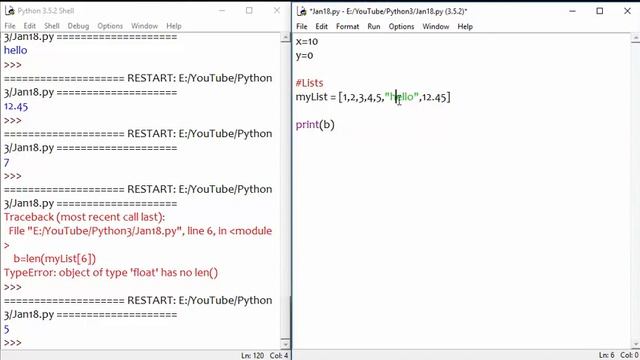640x360 pixels.
Task: Click the Traceback line in shell
Action: (x=84, y=217)
